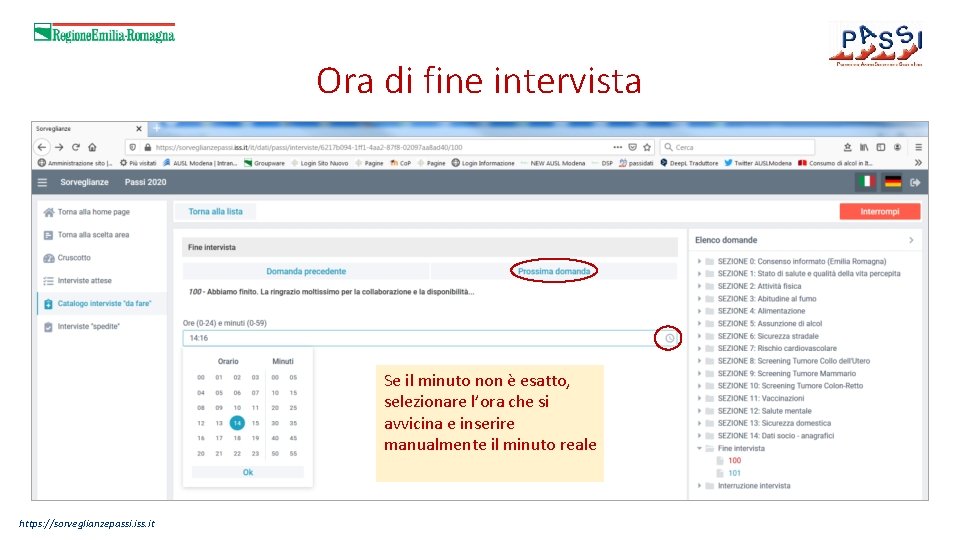Viewport: 960px width, 540px height.
Task: Click the Torna alla lista button
Action: [x=216, y=211]
